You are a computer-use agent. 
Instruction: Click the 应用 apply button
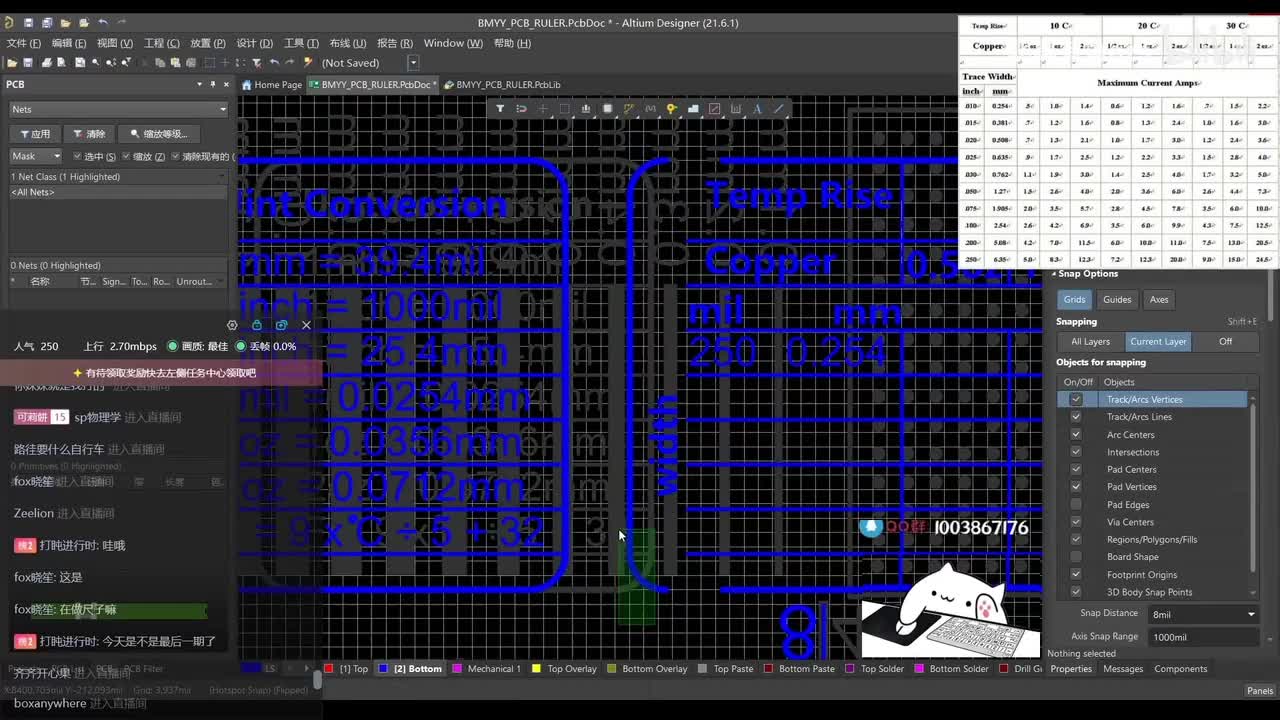[x=34, y=134]
